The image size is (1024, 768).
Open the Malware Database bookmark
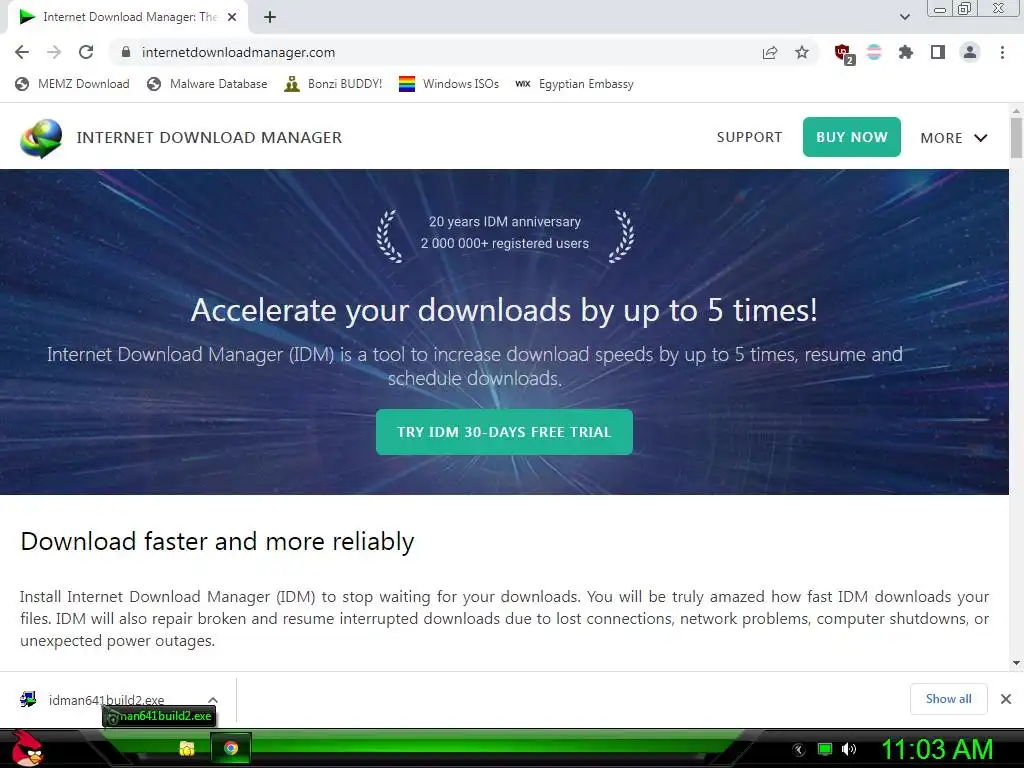pyautogui.click(x=208, y=84)
